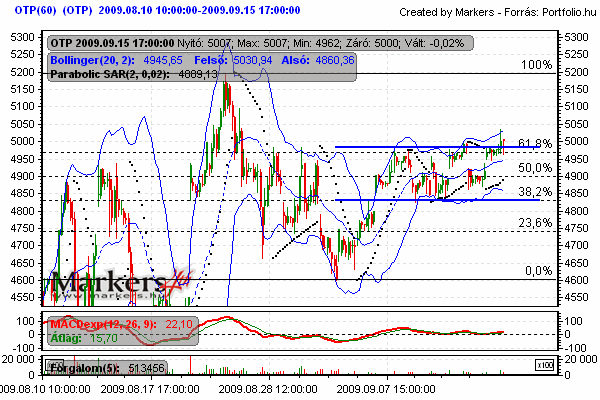Click the 'MACDexp(12, 26, 9):' indicator label

(103, 325)
